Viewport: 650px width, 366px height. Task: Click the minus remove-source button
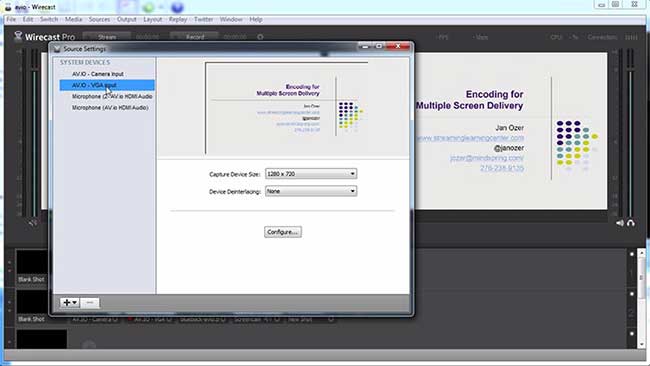click(90, 303)
